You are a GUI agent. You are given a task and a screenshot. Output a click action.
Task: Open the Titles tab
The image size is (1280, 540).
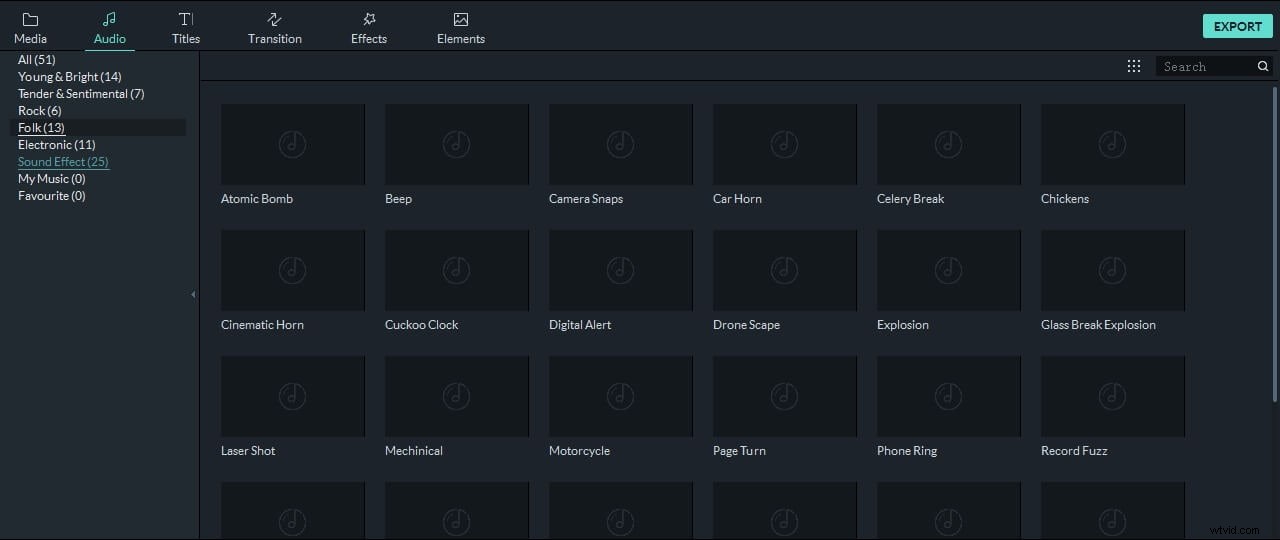click(x=186, y=28)
